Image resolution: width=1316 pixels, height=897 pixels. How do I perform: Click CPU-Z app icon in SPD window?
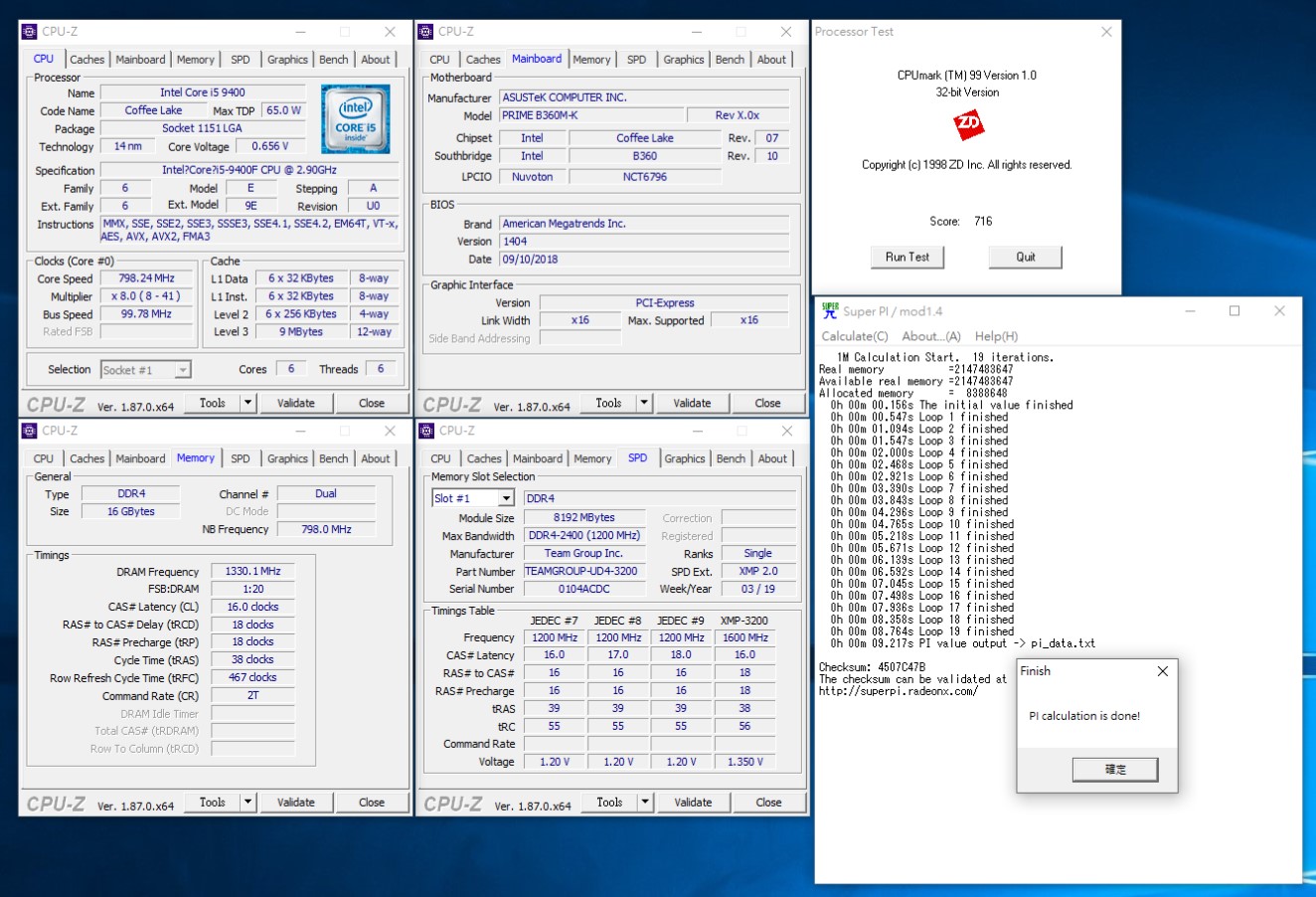point(426,431)
